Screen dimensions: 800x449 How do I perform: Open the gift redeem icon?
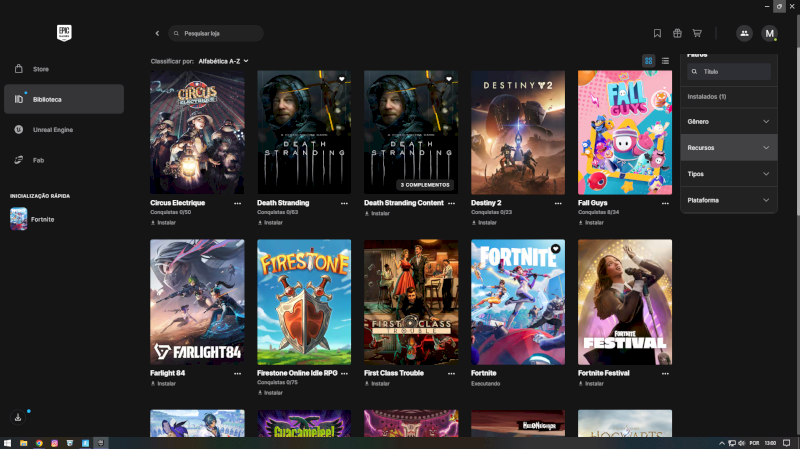coord(677,33)
